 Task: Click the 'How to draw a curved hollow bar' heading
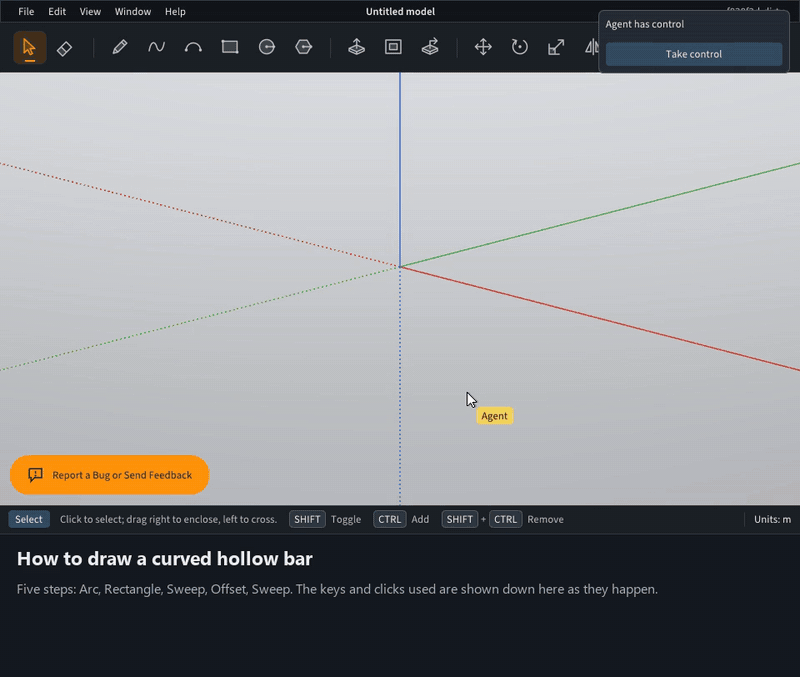coord(164,559)
